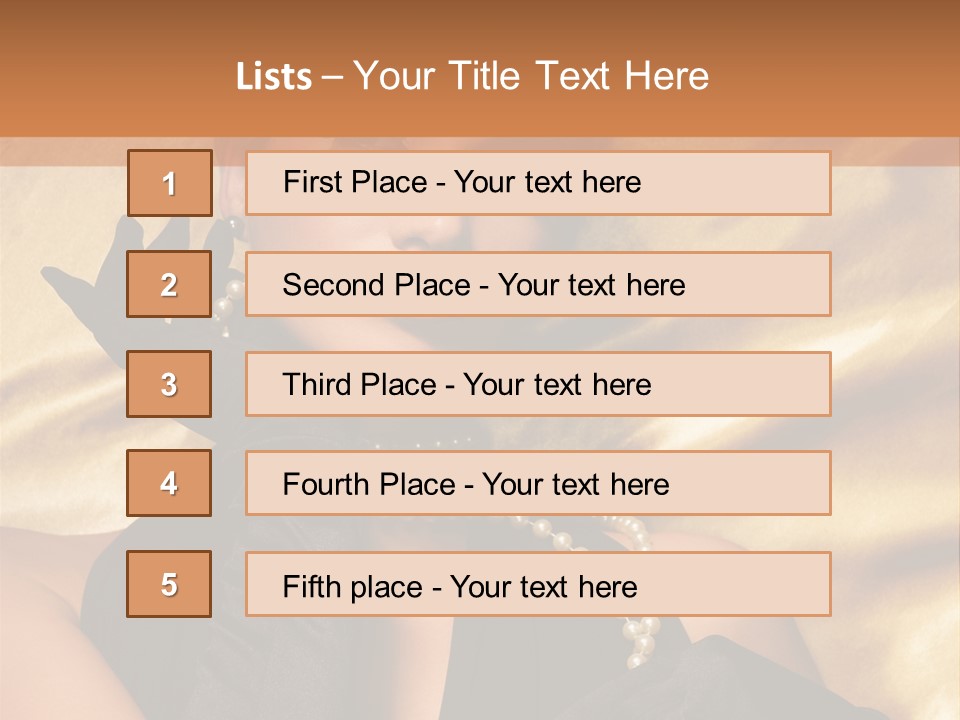Pick the number 4 box
The width and height of the screenshot is (960, 720).
pyautogui.click(x=169, y=483)
